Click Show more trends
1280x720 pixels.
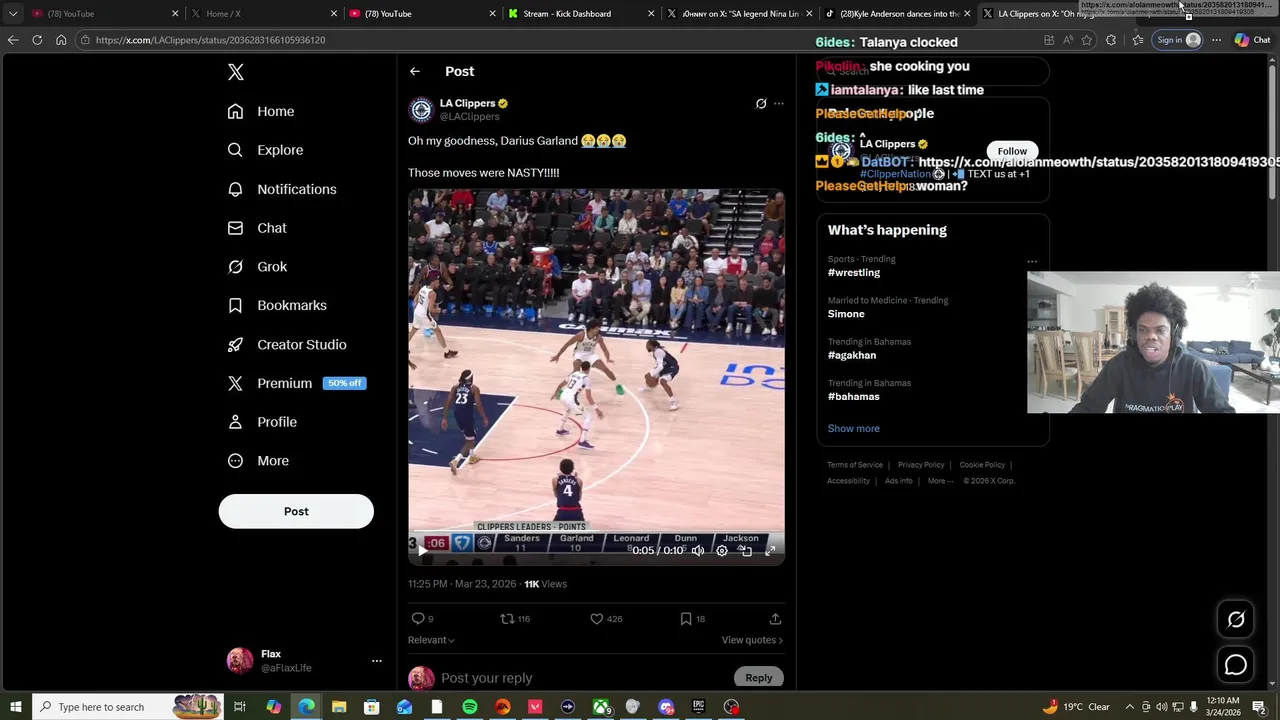click(854, 428)
